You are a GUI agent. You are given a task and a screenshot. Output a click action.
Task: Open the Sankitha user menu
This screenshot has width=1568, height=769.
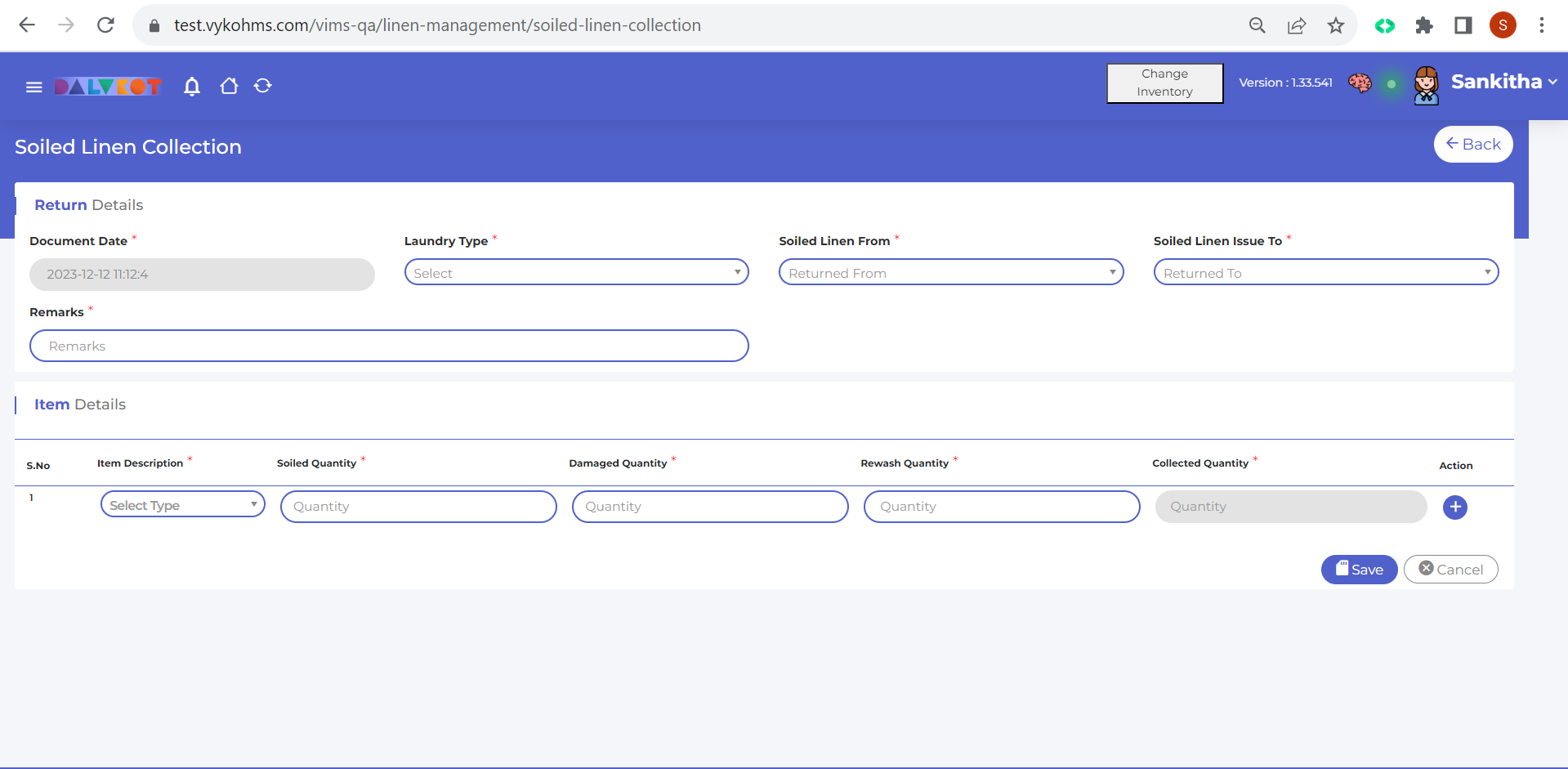tap(1503, 82)
